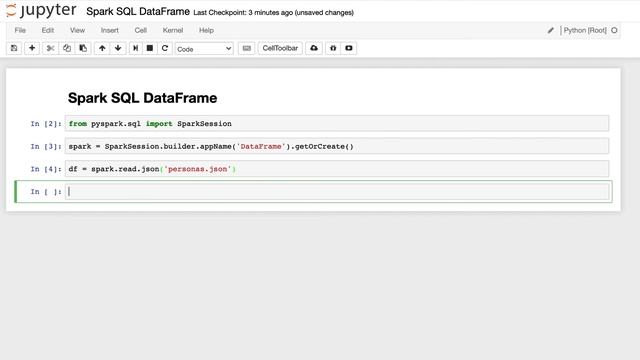Rename notebook title Spark SQL DataFrame

tap(138, 11)
